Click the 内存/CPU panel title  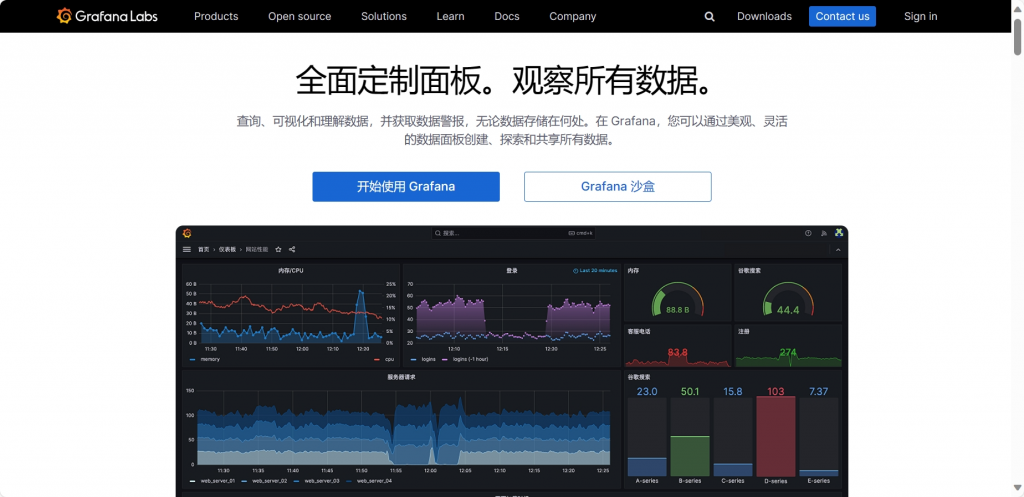click(291, 270)
